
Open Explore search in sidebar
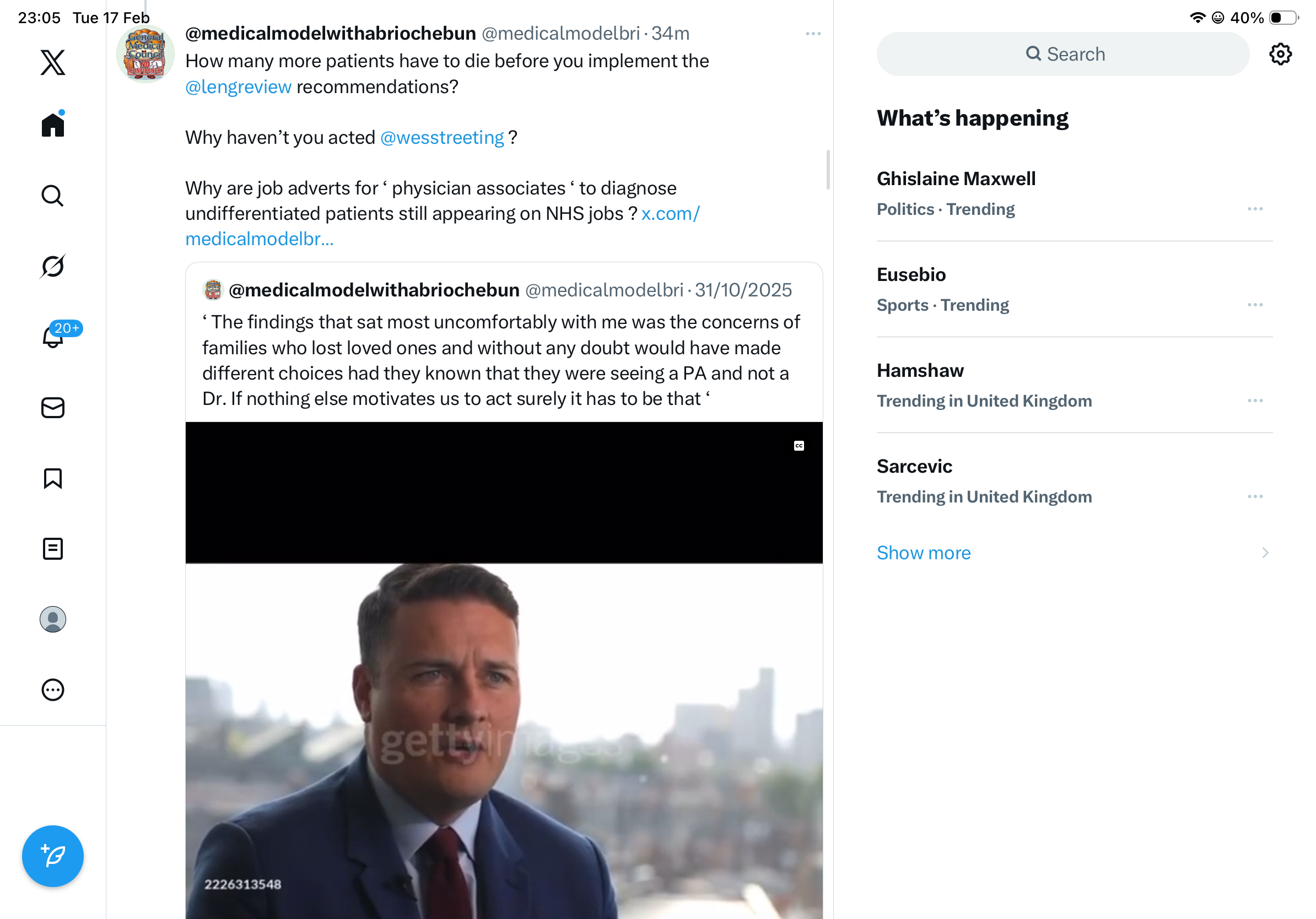53,196
